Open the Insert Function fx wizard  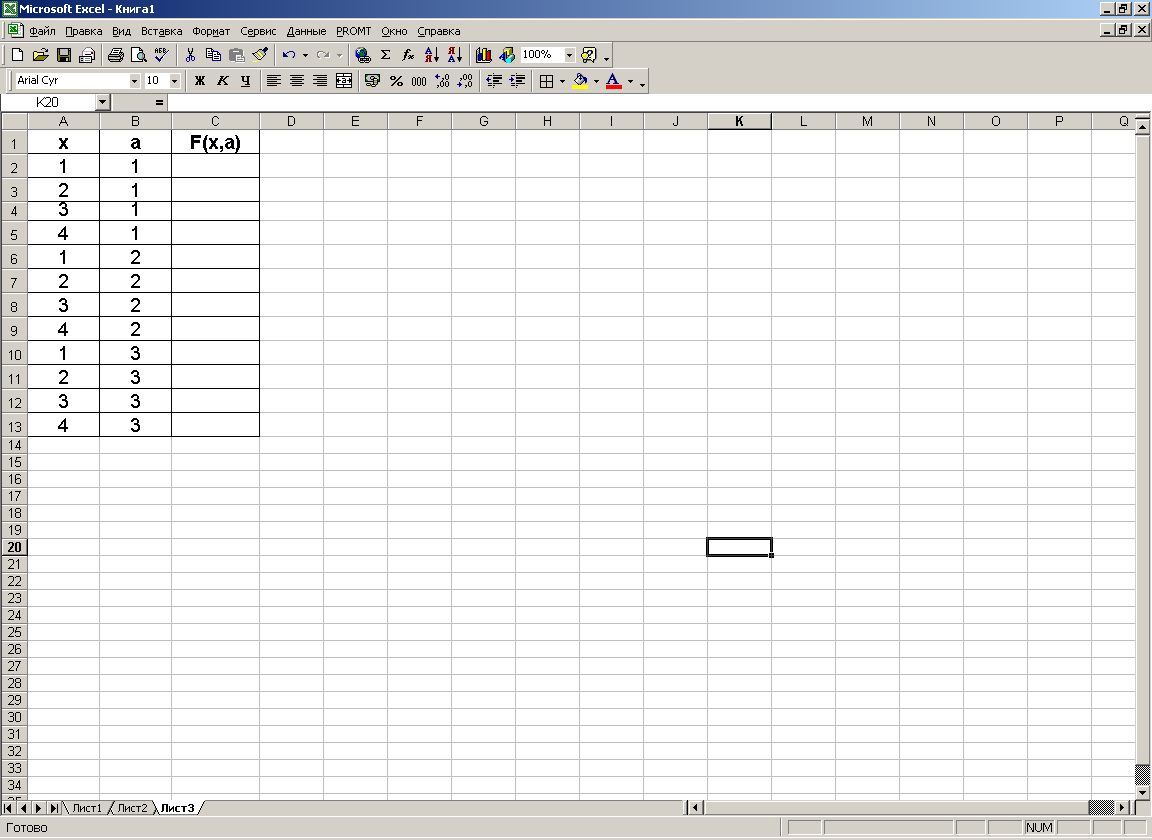(x=408, y=55)
